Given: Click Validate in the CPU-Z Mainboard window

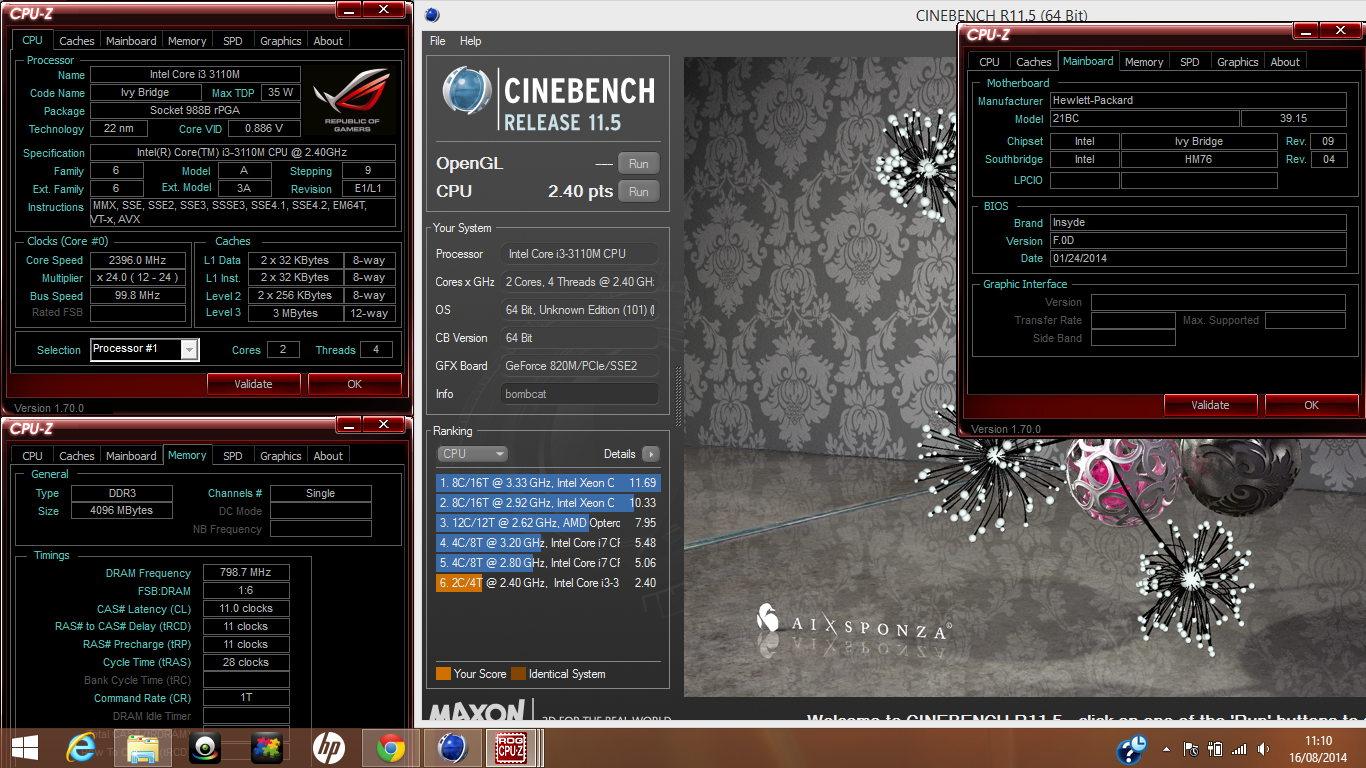Looking at the screenshot, I should [1210, 405].
